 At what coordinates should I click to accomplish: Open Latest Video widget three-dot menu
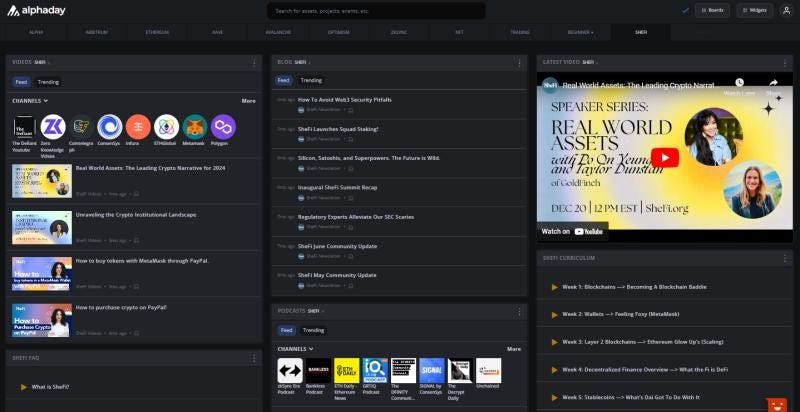pos(785,63)
